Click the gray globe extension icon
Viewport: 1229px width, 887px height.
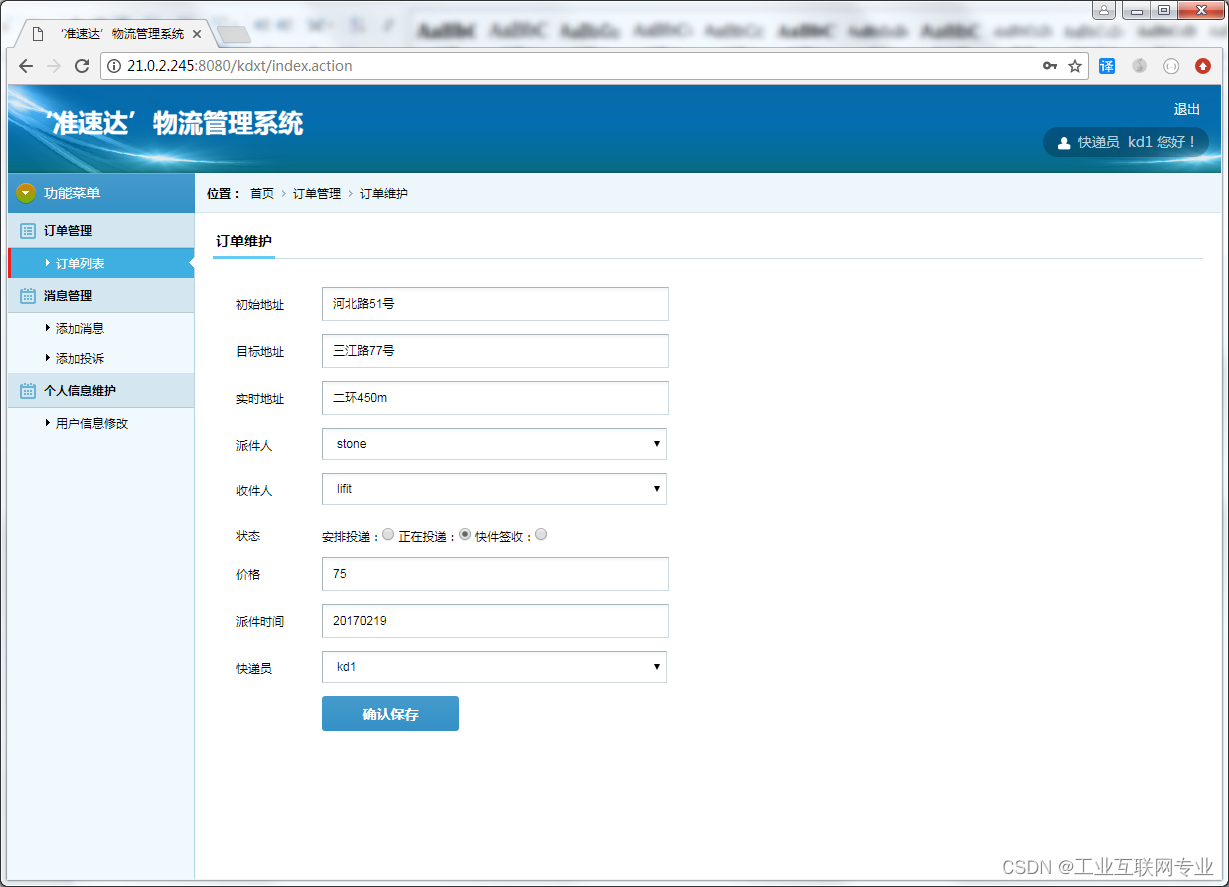pyautogui.click(x=1139, y=66)
